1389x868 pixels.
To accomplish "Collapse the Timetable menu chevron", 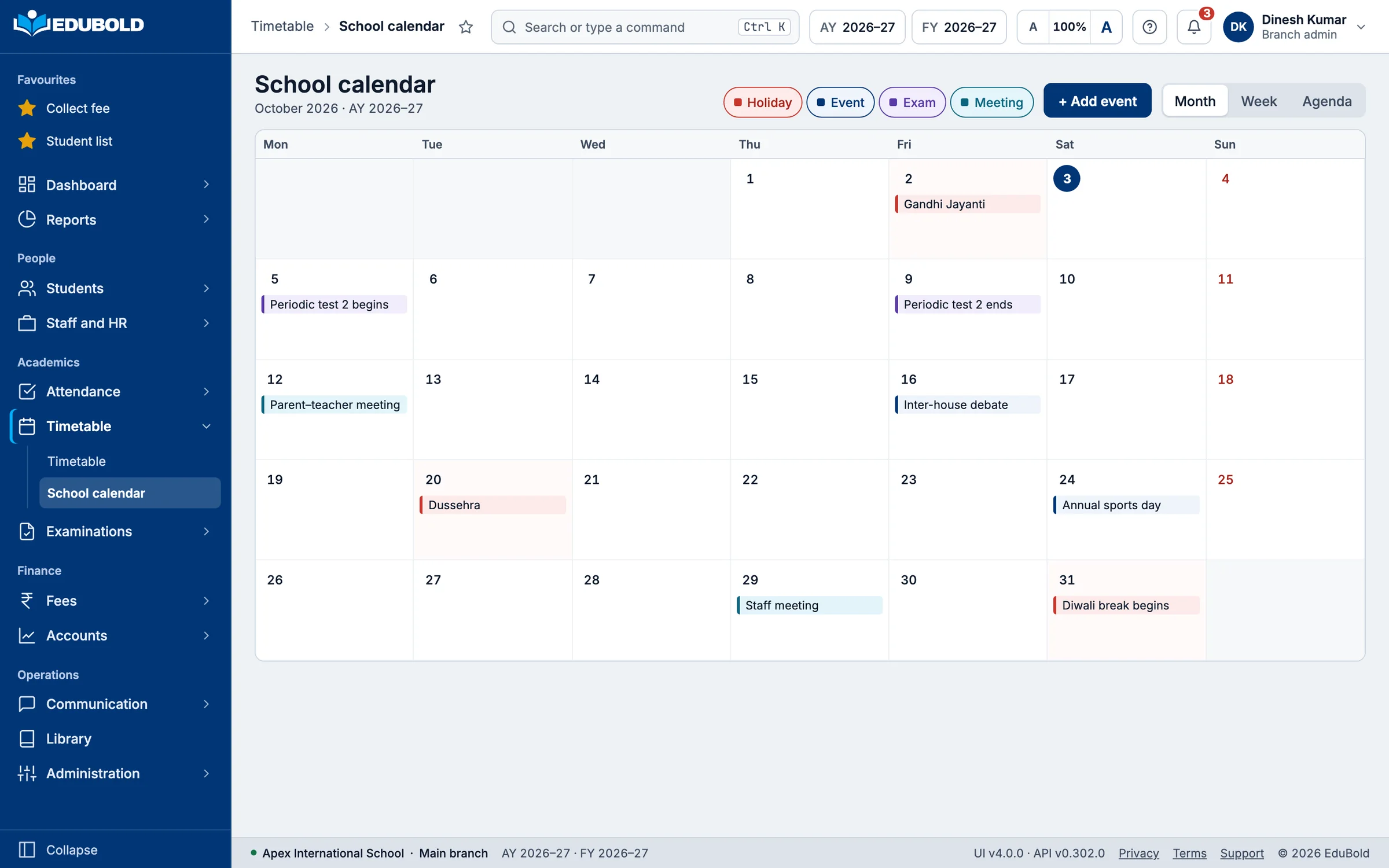I will coord(206,426).
